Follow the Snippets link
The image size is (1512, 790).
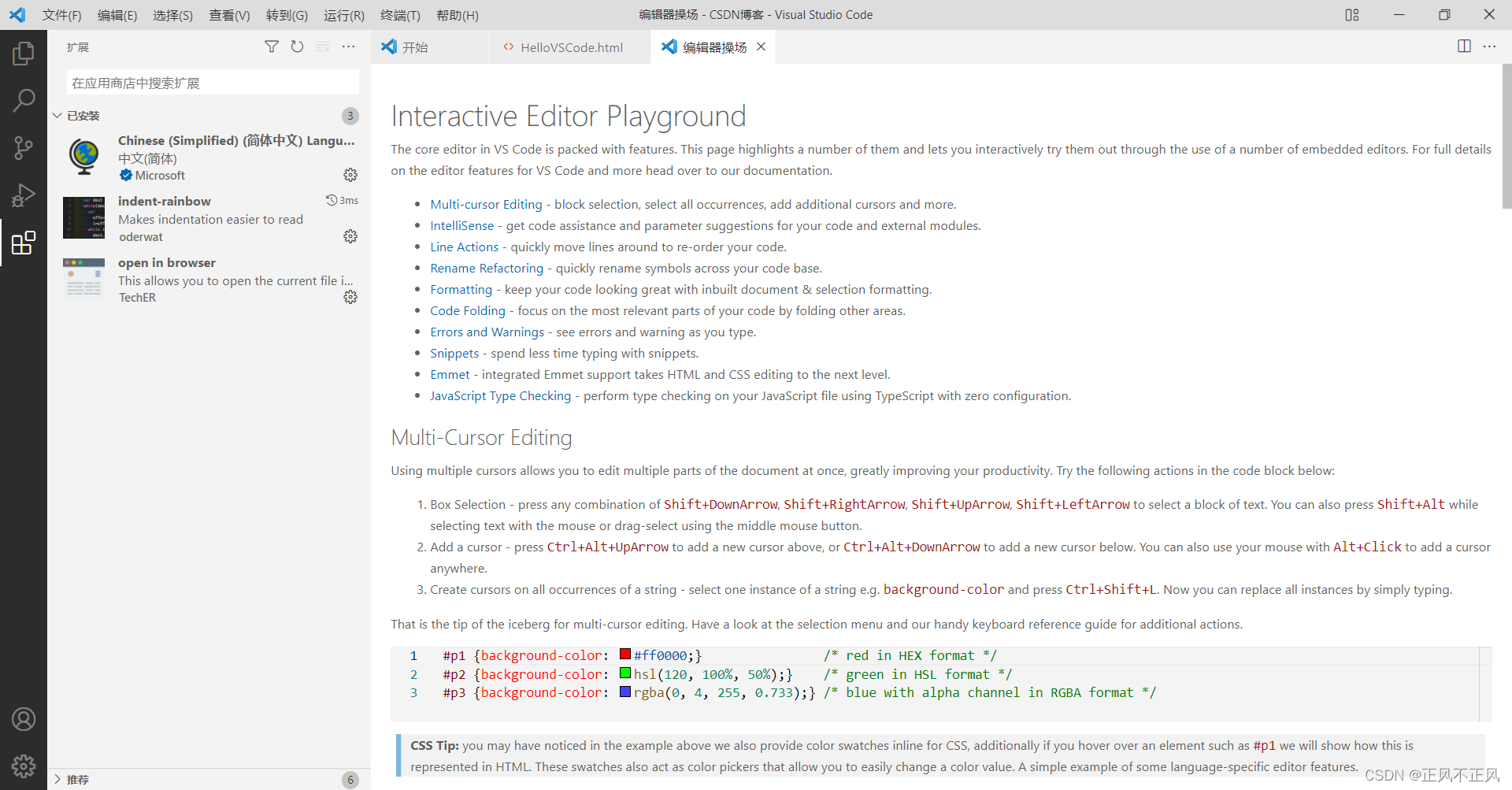(x=454, y=353)
